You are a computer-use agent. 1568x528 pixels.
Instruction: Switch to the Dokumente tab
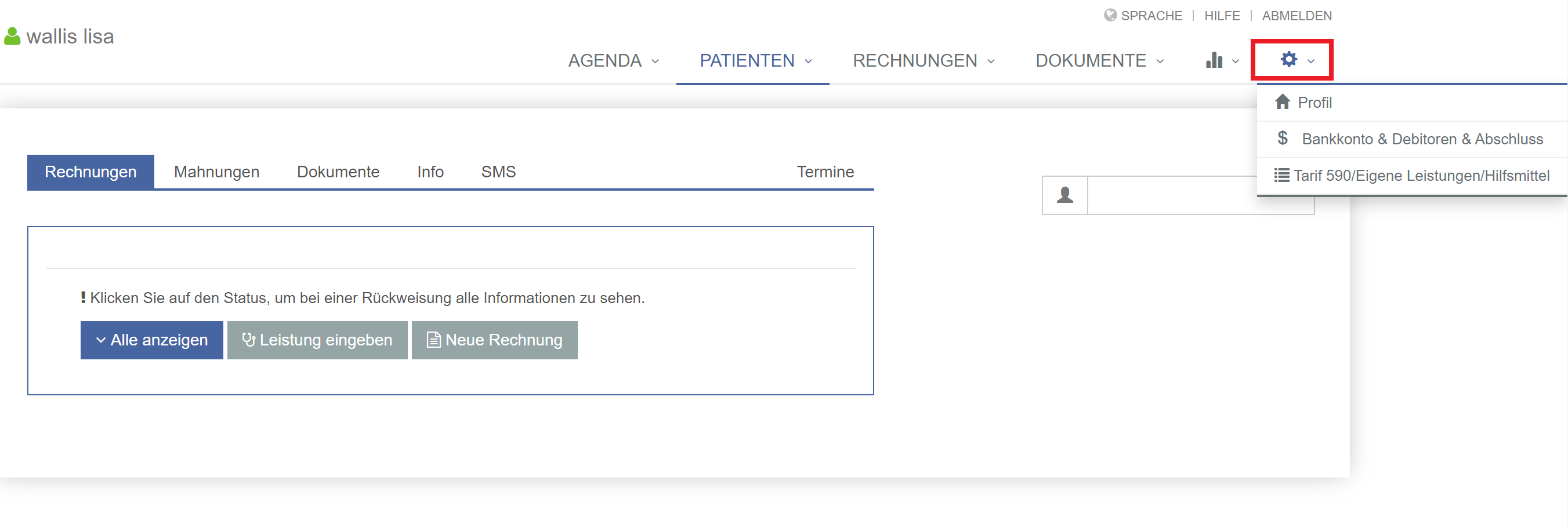(338, 172)
